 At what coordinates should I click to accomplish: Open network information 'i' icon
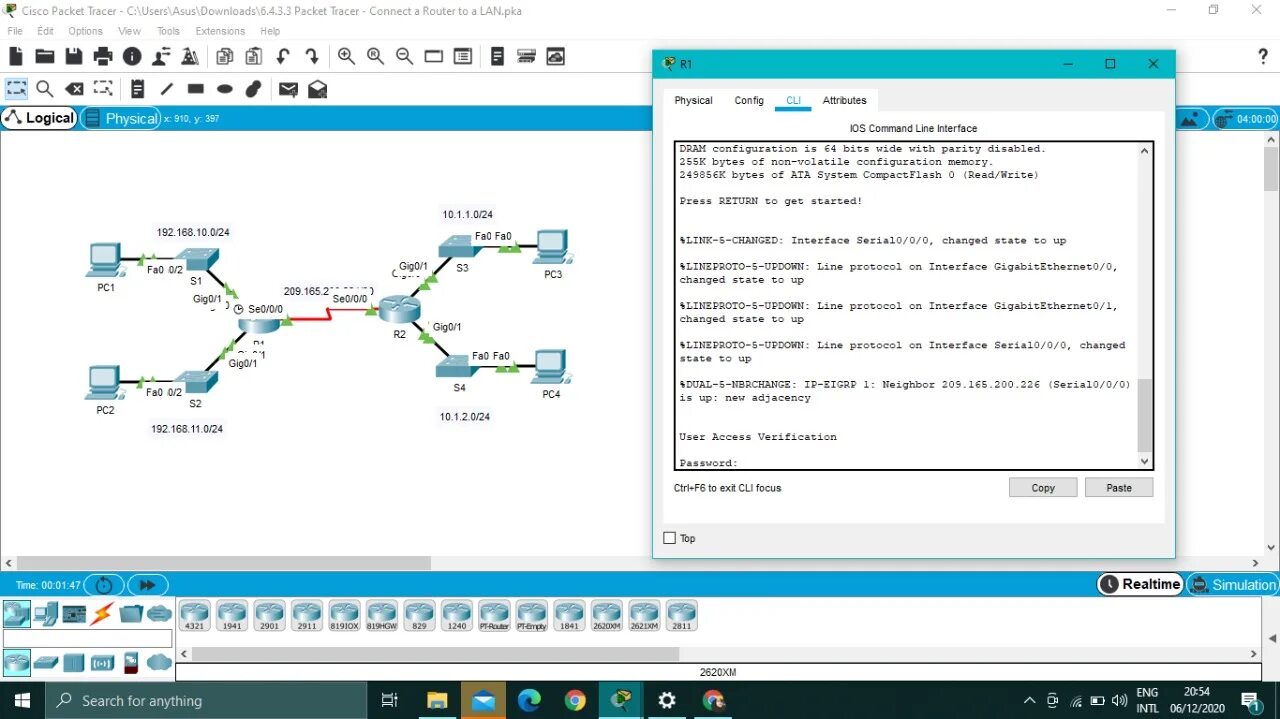(x=132, y=57)
